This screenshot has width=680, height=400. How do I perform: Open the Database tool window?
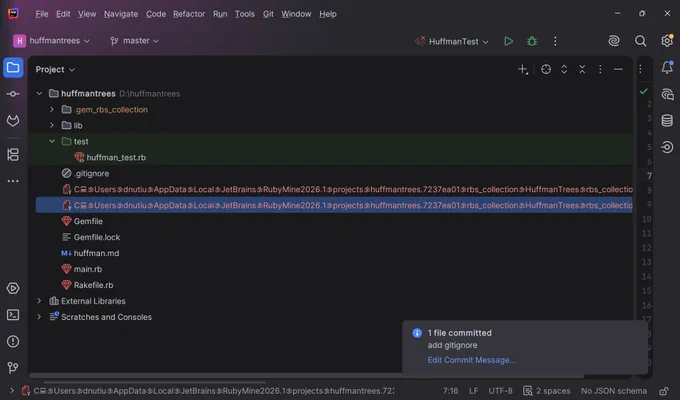tap(667, 121)
